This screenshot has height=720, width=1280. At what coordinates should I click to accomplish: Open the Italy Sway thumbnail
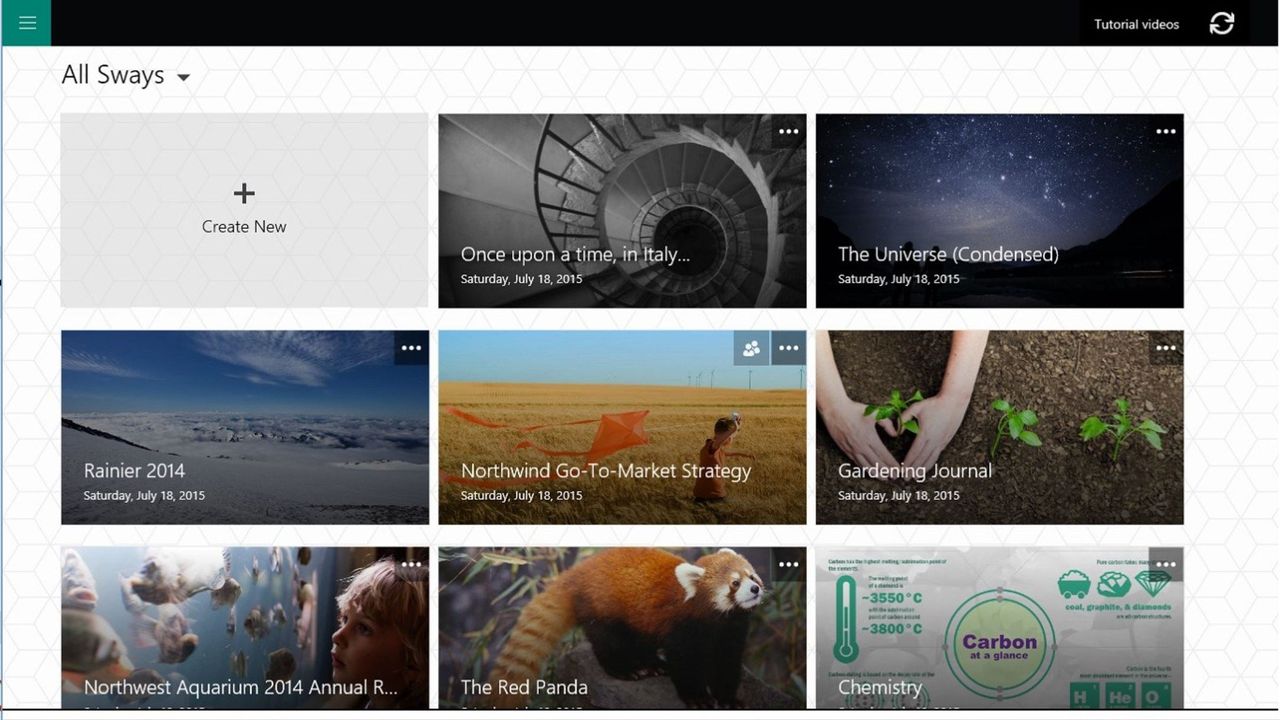click(x=622, y=210)
